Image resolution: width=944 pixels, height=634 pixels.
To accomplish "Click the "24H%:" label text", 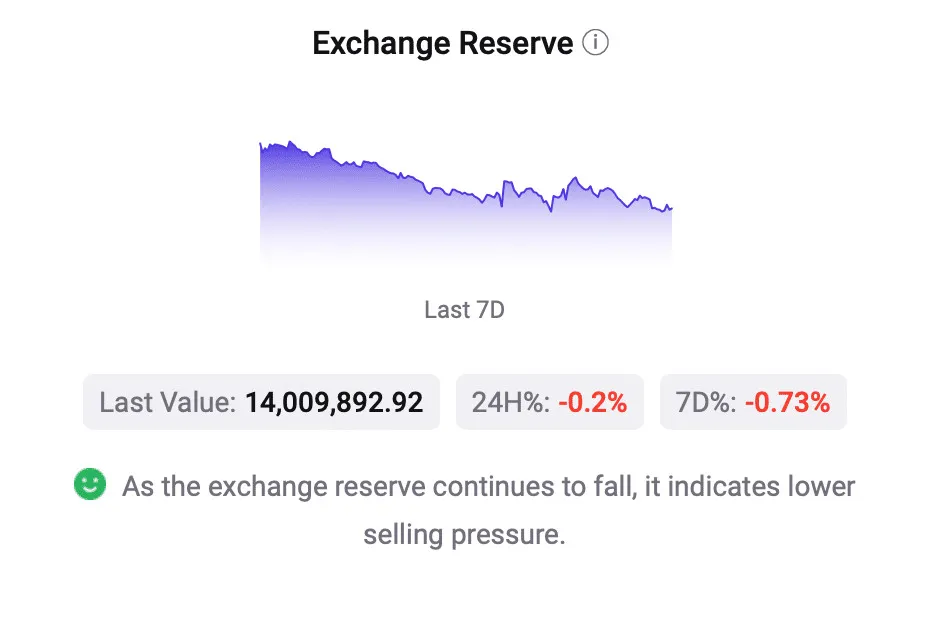I will click(510, 403).
